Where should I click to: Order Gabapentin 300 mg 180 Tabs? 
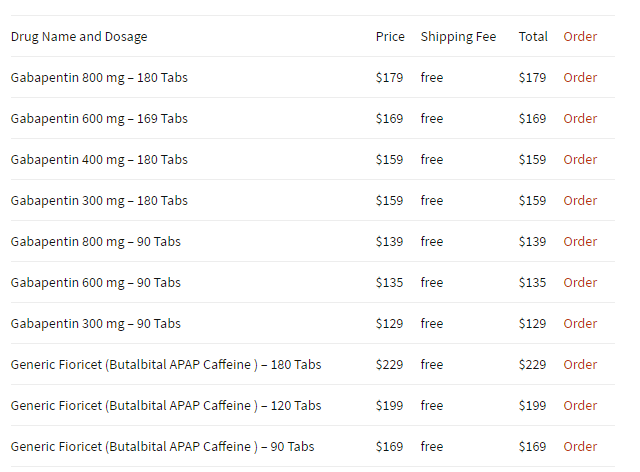580,200
